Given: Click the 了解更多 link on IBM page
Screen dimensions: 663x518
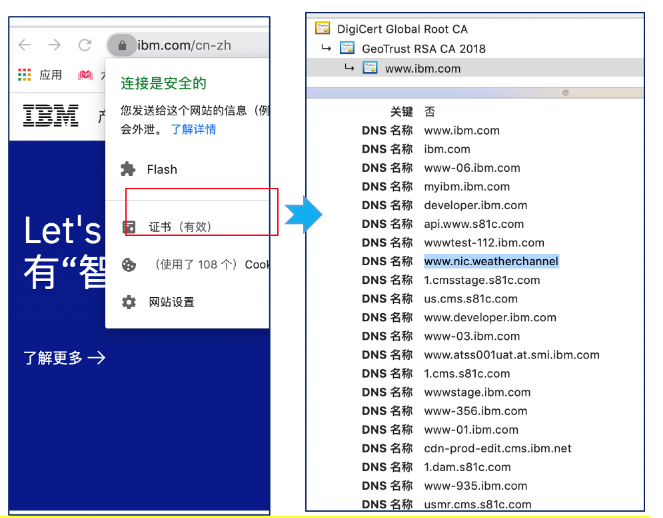Looking at the screenshot, I should [64, 358].
